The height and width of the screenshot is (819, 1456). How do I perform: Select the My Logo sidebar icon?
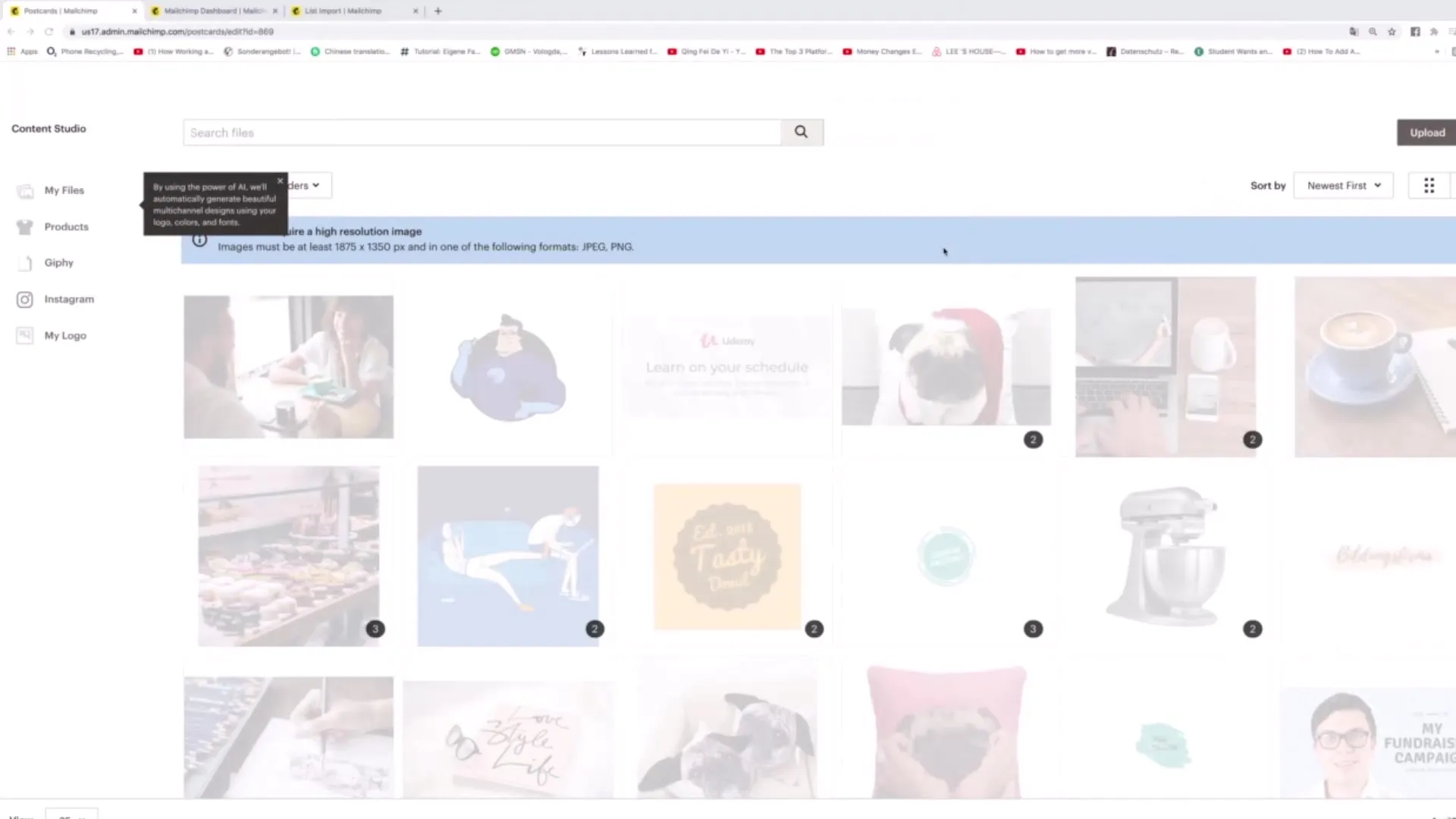24,335
